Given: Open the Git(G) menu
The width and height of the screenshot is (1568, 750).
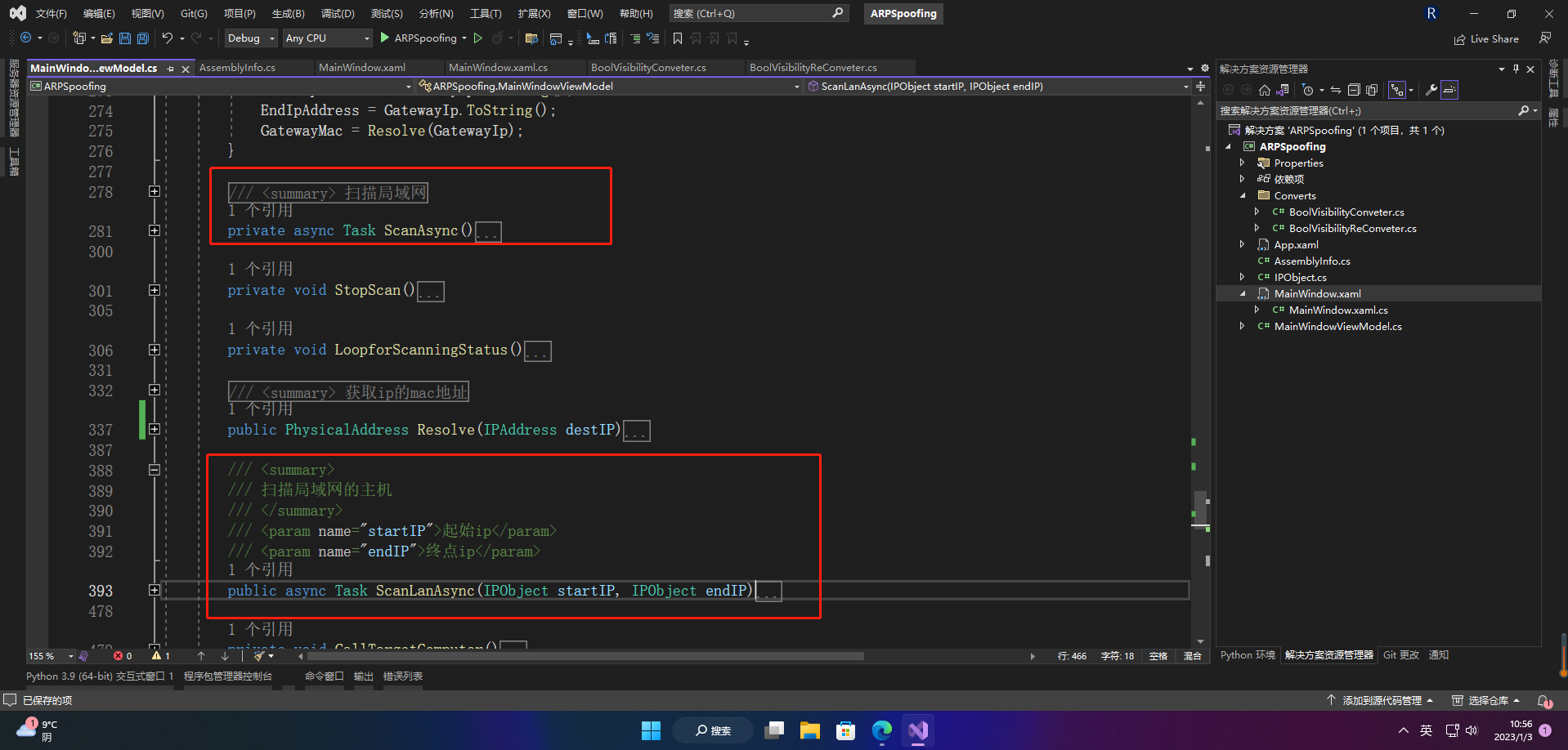Looking at the screenshot, I should click(194, 13).
